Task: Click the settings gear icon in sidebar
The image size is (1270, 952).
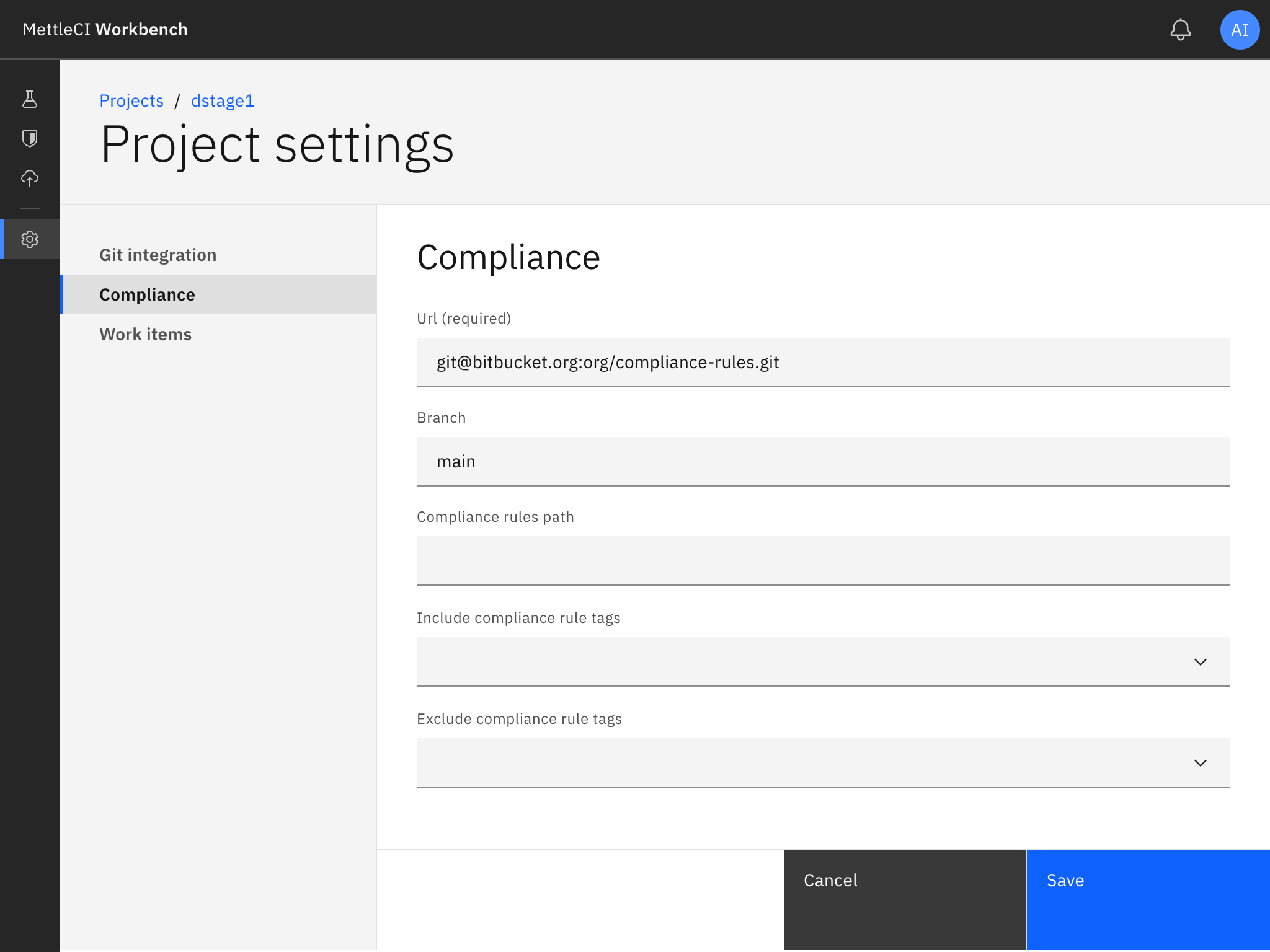Action: 30,239
